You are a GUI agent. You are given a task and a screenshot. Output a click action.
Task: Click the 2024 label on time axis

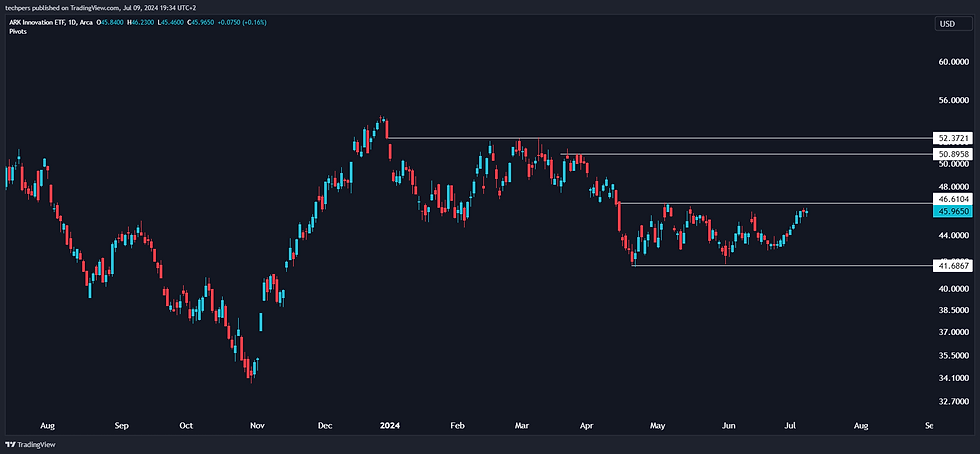point(390,426)
